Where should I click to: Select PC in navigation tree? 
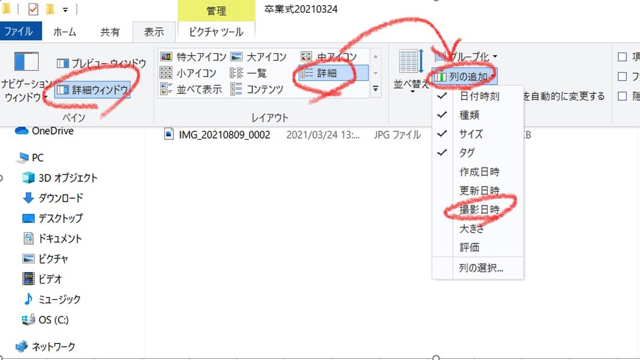(30, 158)
